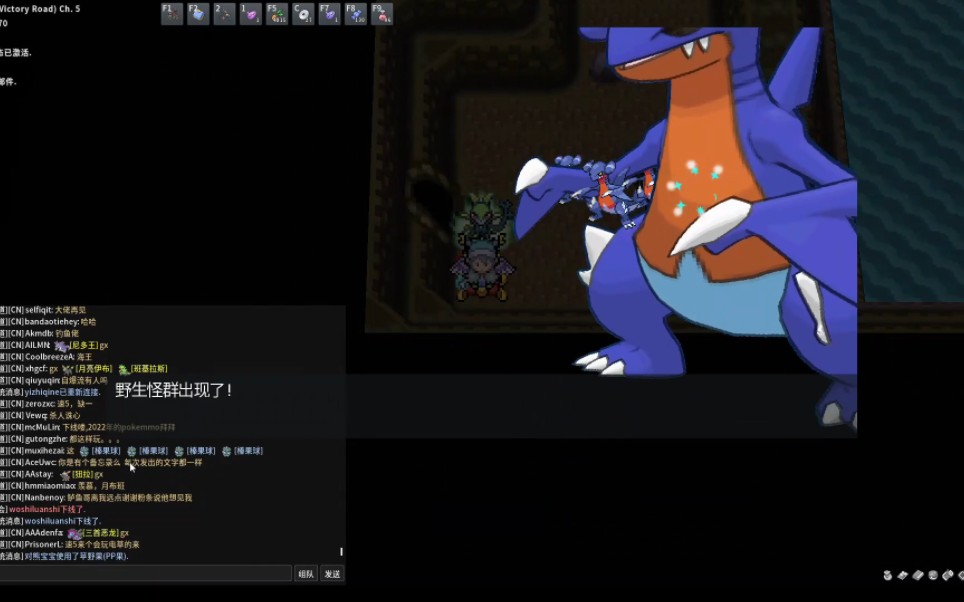The width and height of the screenshot is (964, 602).
Task: Open the [月亮伊布] link from xhgcf
Action: [x=93, y=369]
